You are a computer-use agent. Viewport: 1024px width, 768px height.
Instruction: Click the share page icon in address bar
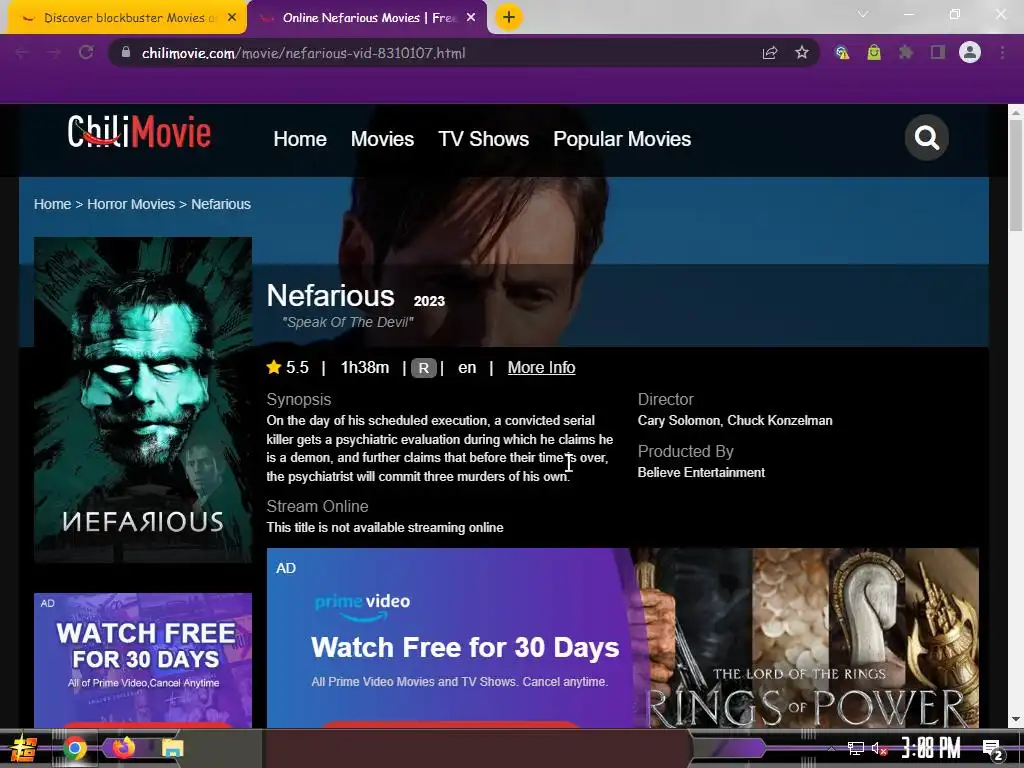click(770, 53)
